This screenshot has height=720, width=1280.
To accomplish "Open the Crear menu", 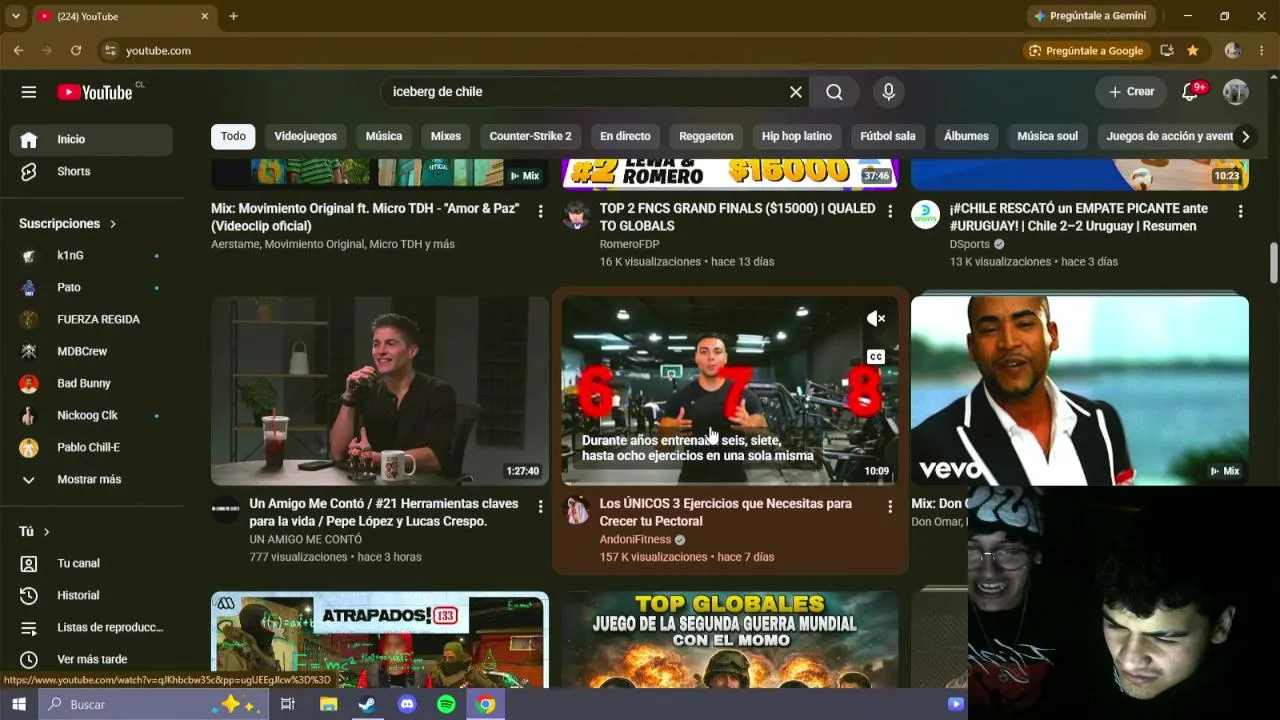I will tap(1131, 92).
